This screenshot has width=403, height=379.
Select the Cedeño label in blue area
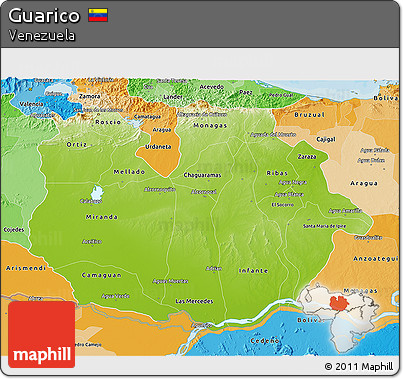[x=265, y=341]
